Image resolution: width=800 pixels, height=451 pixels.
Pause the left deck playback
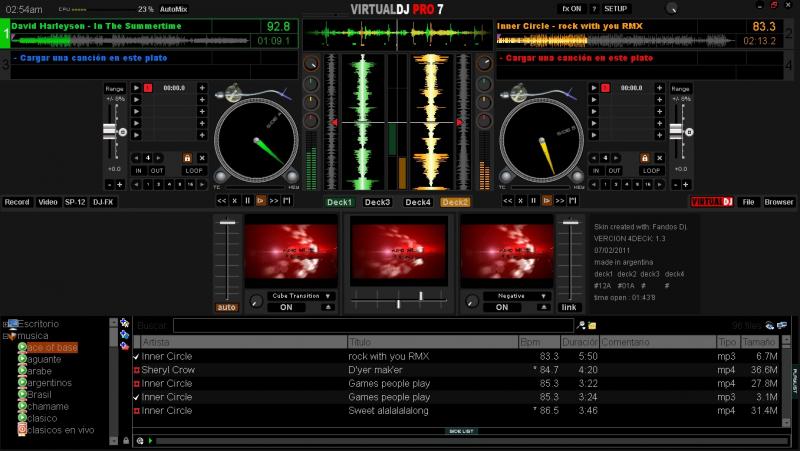(249, 201)
